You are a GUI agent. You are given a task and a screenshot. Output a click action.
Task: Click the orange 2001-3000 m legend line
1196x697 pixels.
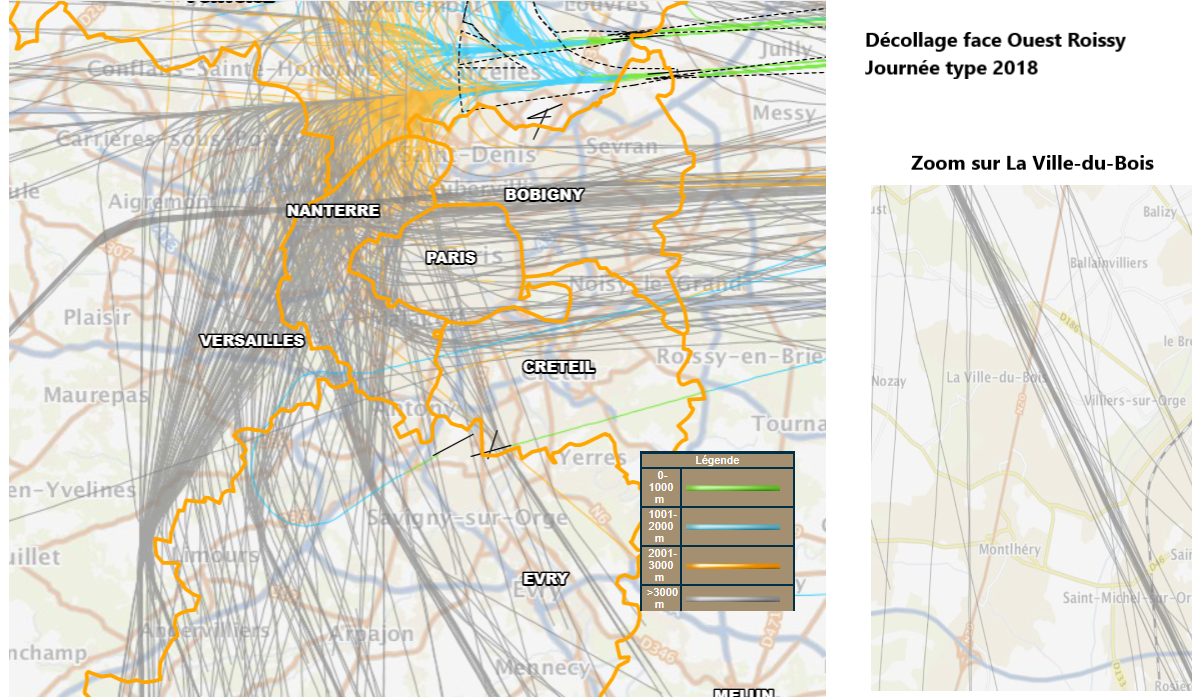(732, 566)
